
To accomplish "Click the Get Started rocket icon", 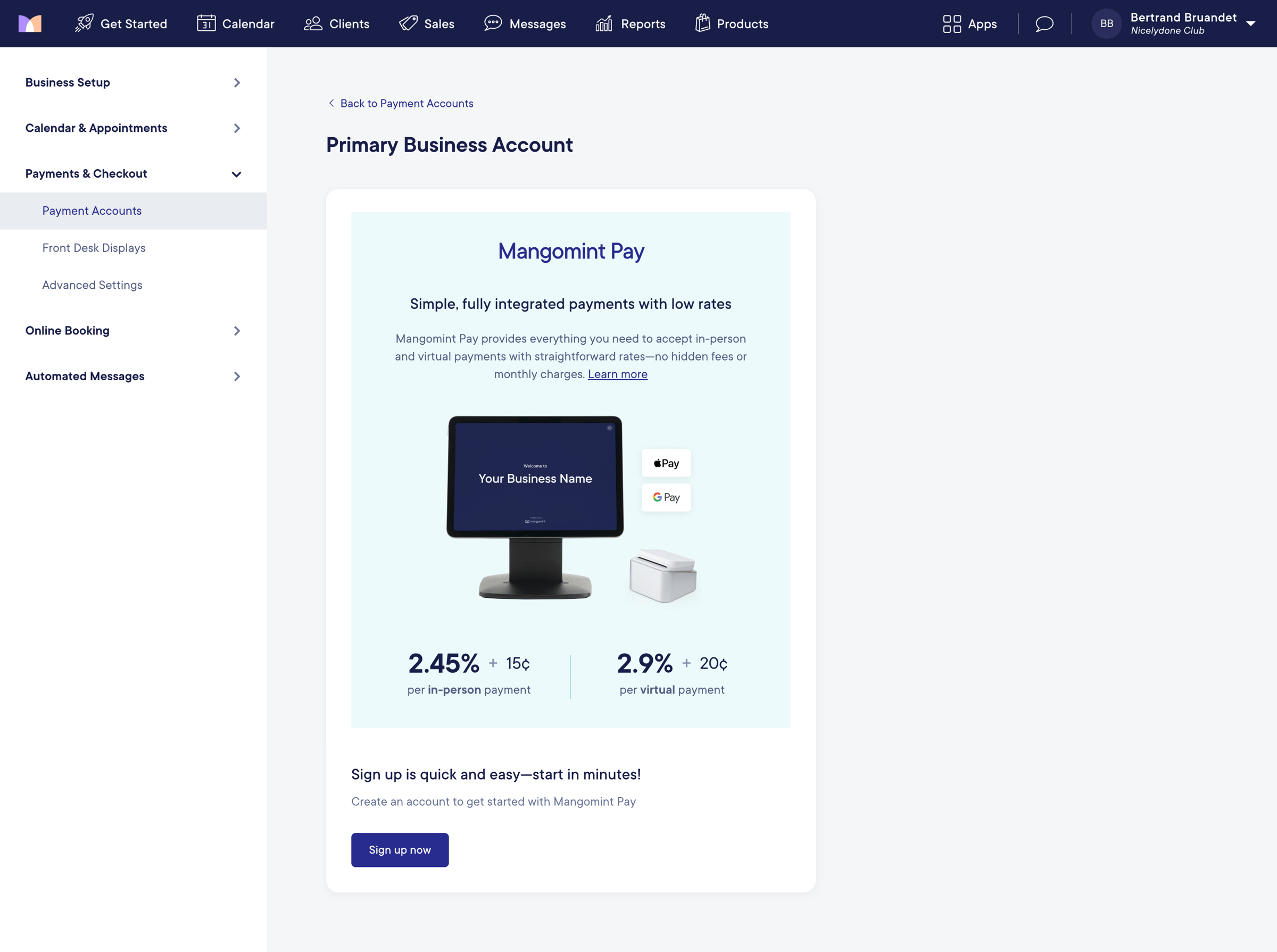I will coord(84,23).
